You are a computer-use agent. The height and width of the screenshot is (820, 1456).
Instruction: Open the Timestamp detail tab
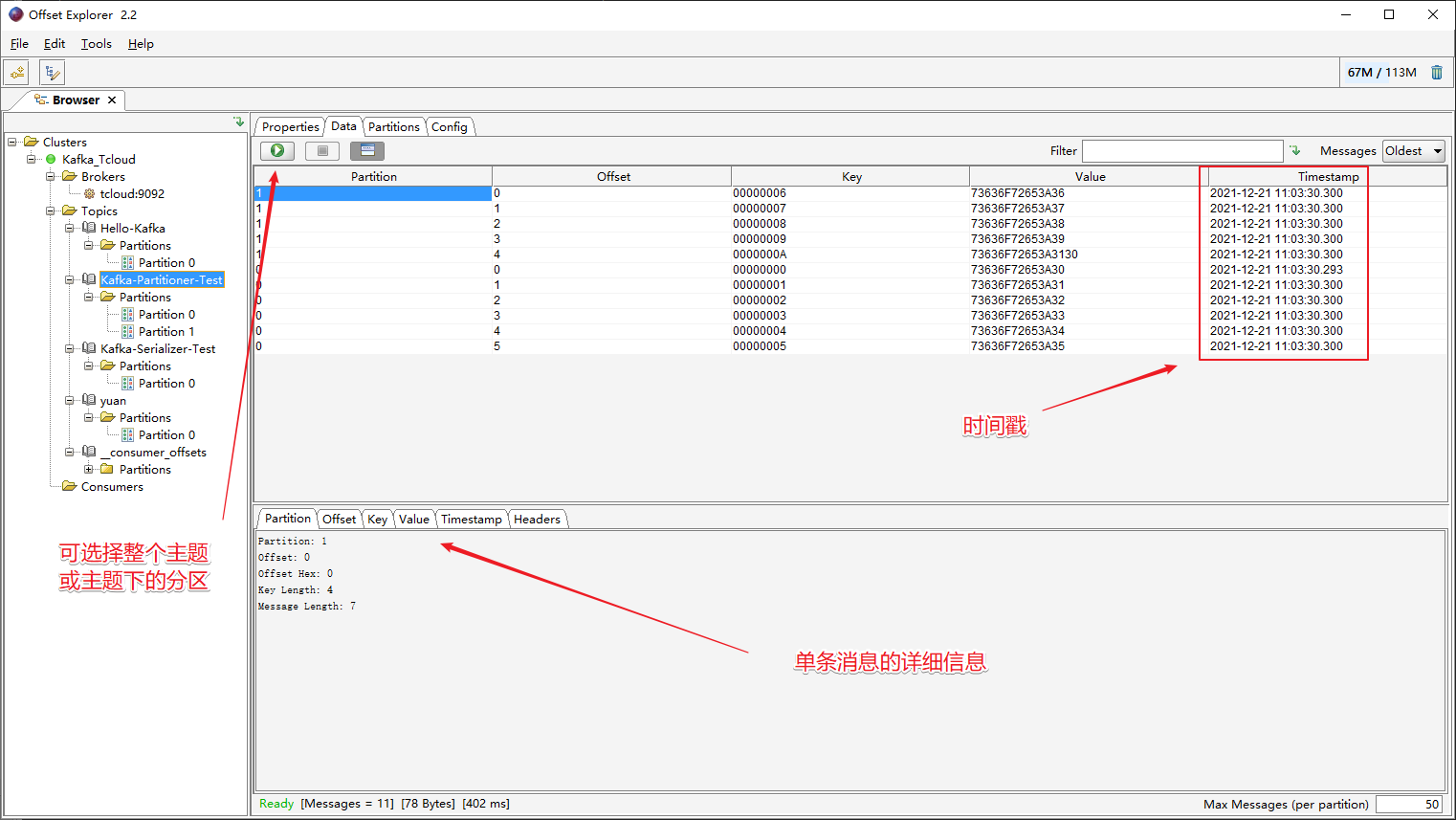471,519
